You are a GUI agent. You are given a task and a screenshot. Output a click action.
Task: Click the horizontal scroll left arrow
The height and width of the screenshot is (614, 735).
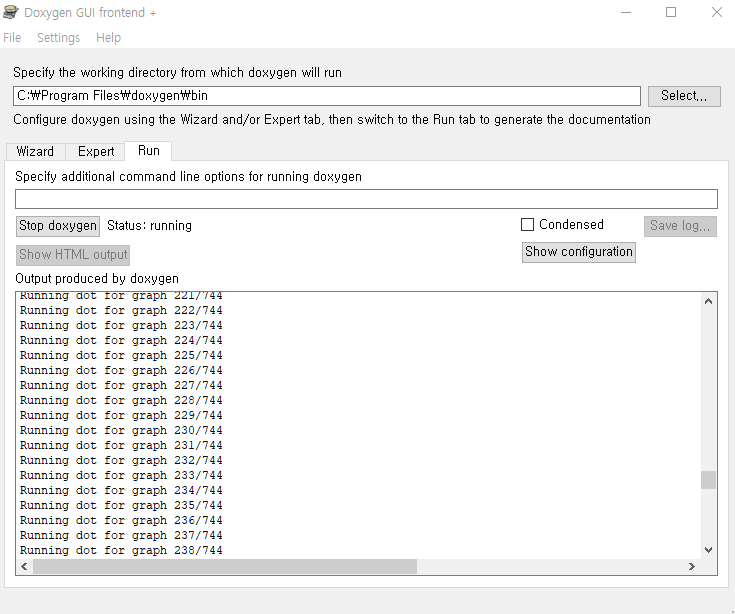tap(24, 567)
